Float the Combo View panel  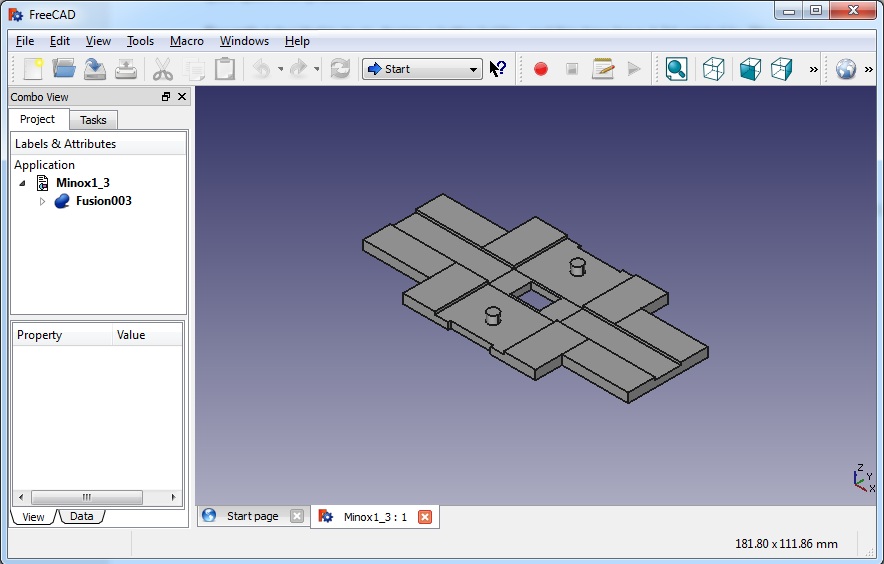point(166,97)
